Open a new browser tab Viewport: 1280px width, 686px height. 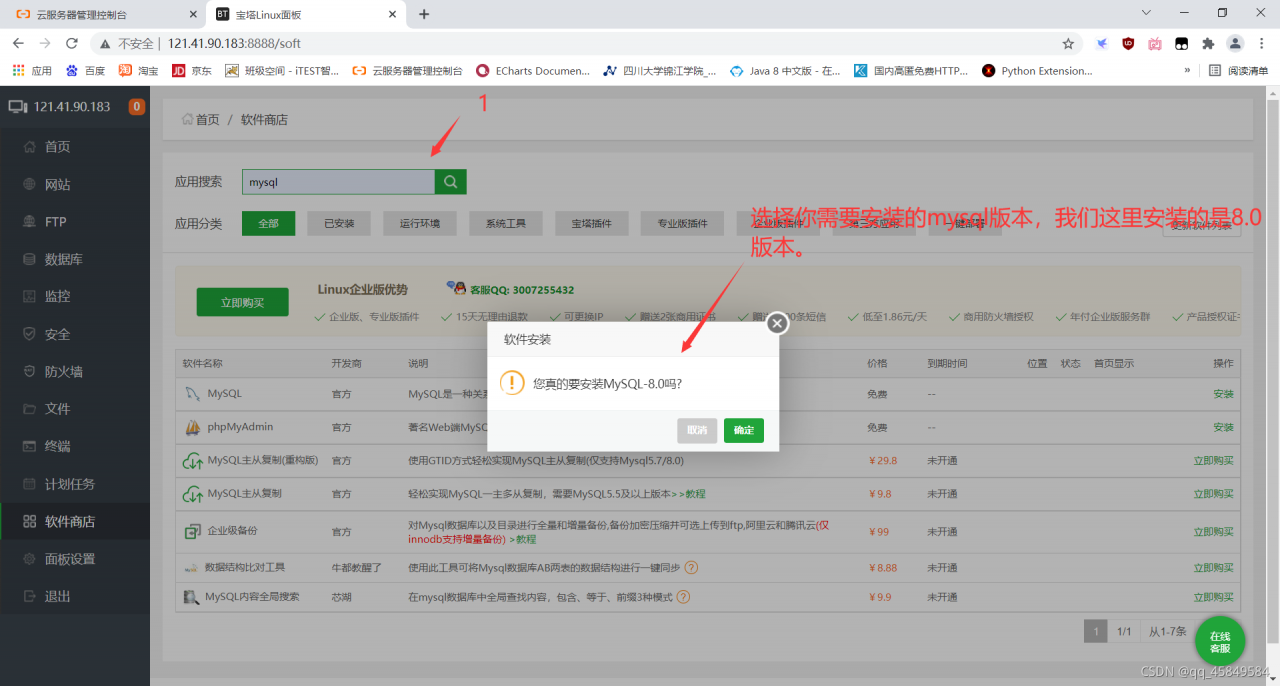(x=424, y=14)
